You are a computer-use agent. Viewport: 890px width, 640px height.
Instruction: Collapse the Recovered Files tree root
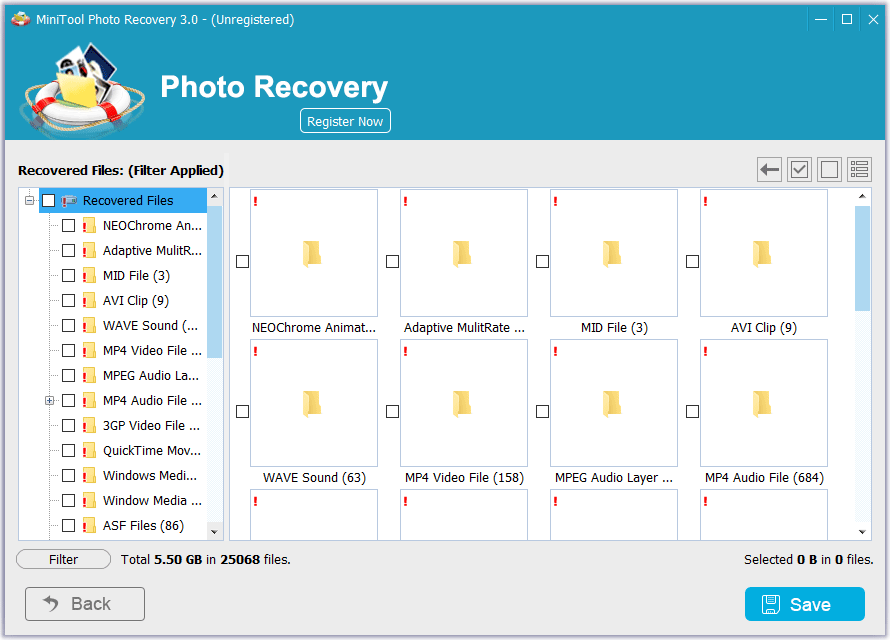(30, 201)
